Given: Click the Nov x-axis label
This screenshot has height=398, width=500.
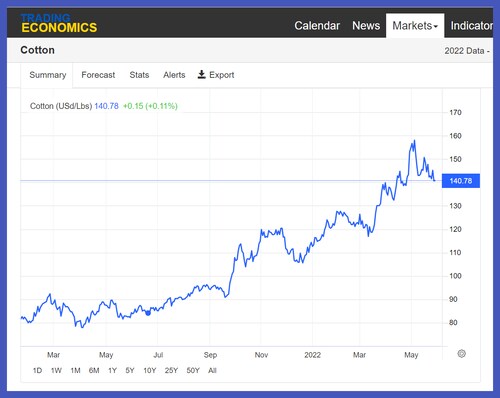Looking at the screenshot, I should (x=261, y=355).
